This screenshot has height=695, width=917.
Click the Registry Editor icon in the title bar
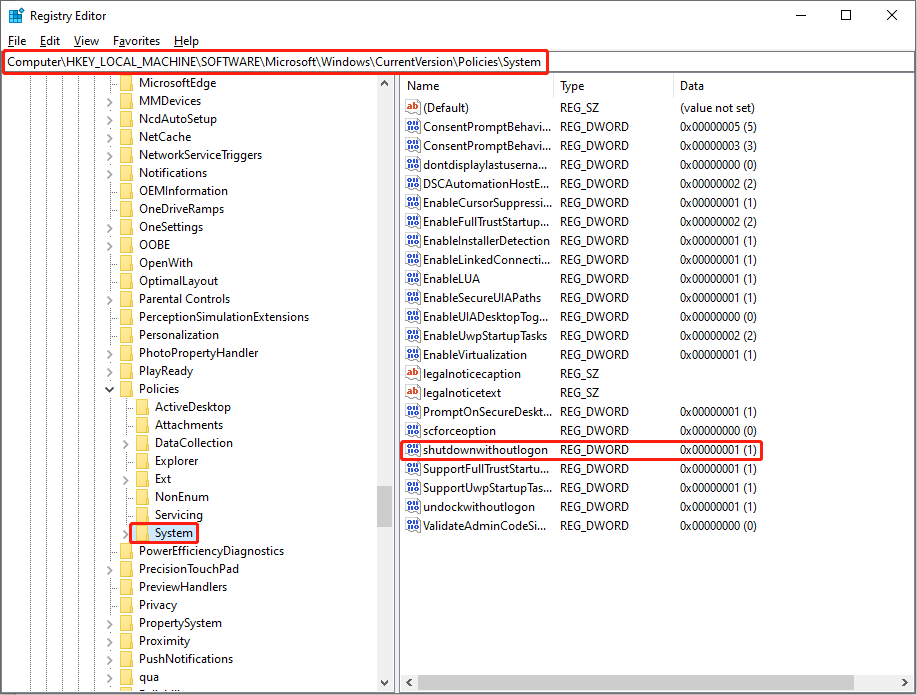click(x=13, y=15)
